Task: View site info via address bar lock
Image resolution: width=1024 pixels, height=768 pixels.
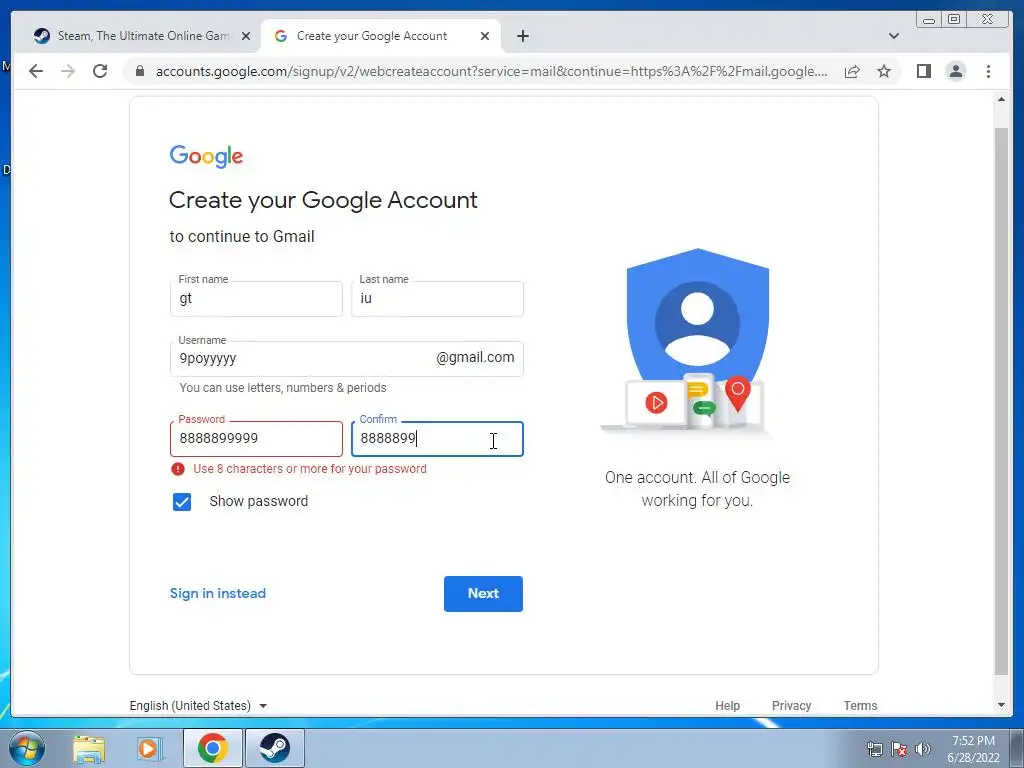Action: [x=139, y=71]
